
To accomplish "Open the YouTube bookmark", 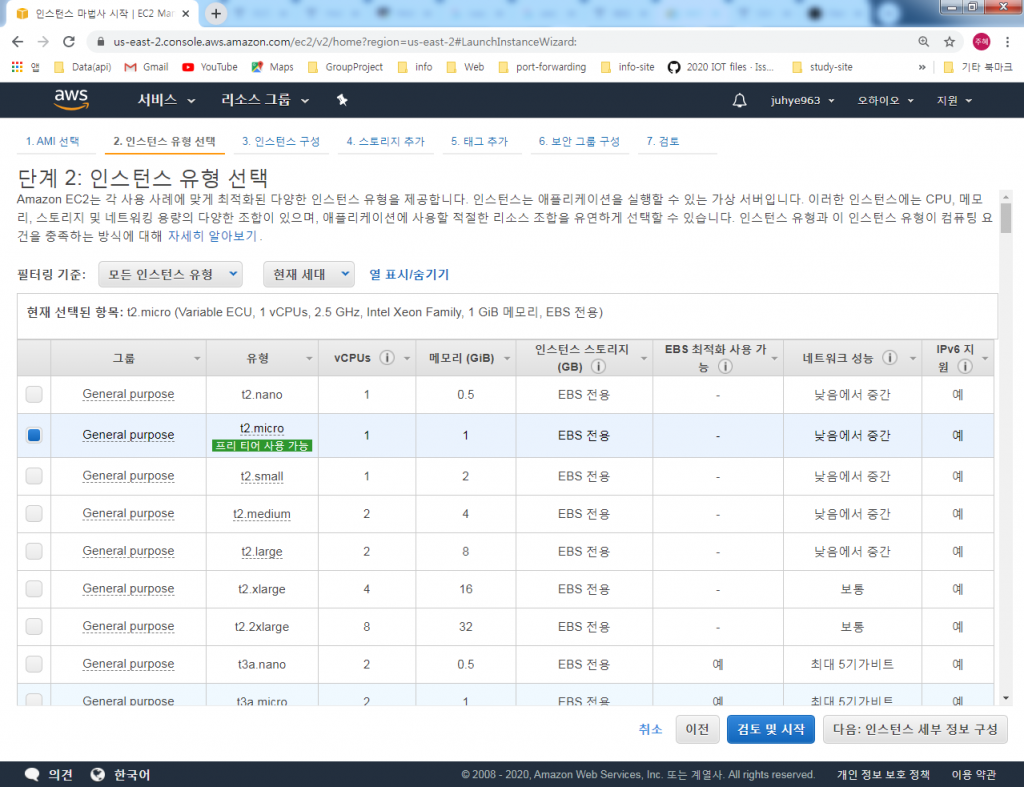I will point(210,67).
